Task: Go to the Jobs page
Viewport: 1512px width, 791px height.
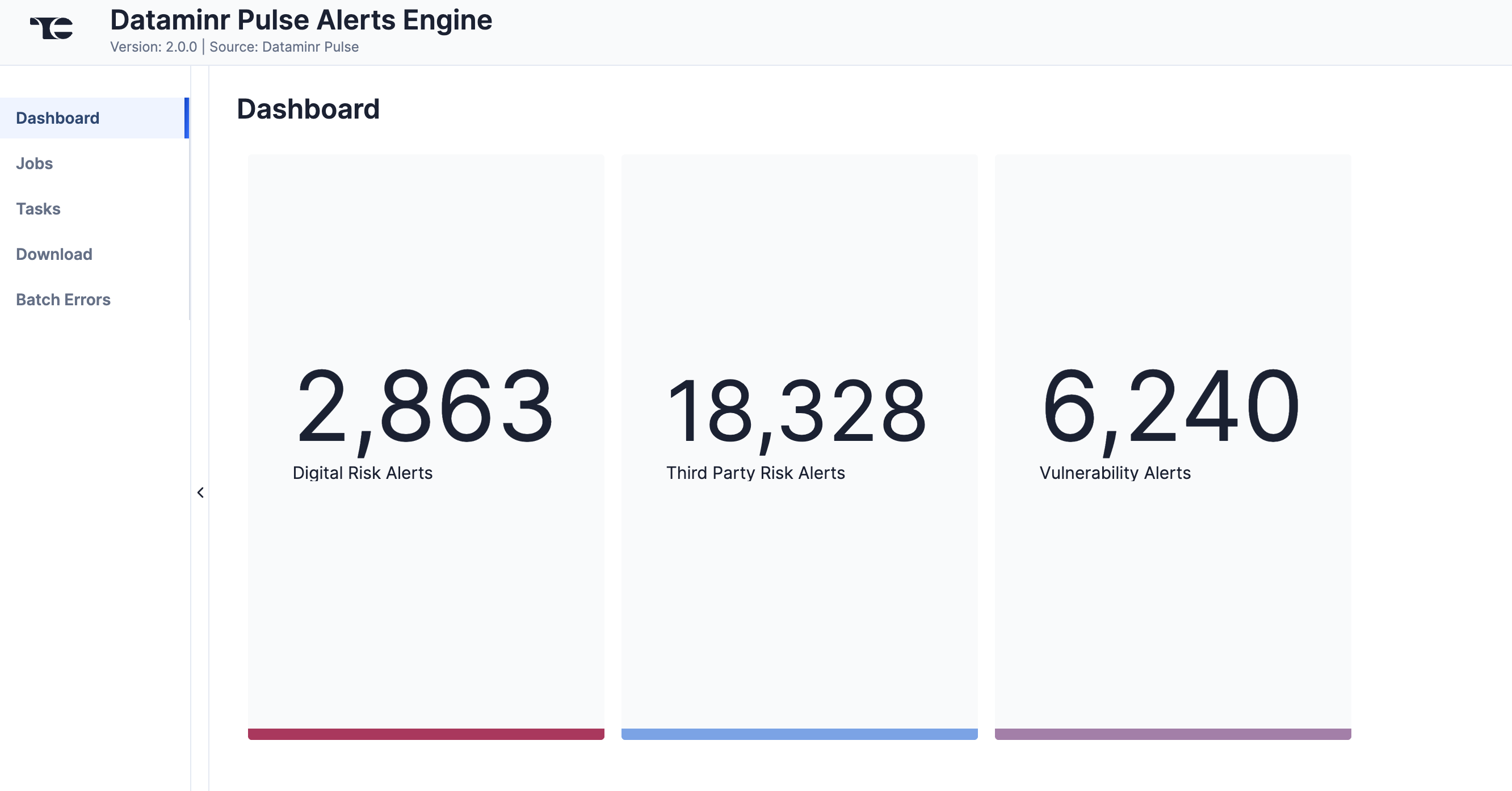Action: click(34, 163)
